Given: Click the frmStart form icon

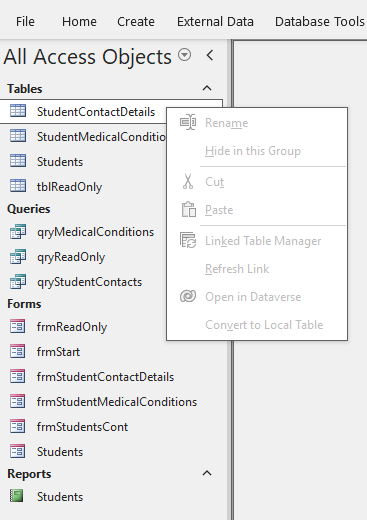Looking at the screenshot, I should pos(18,352).
